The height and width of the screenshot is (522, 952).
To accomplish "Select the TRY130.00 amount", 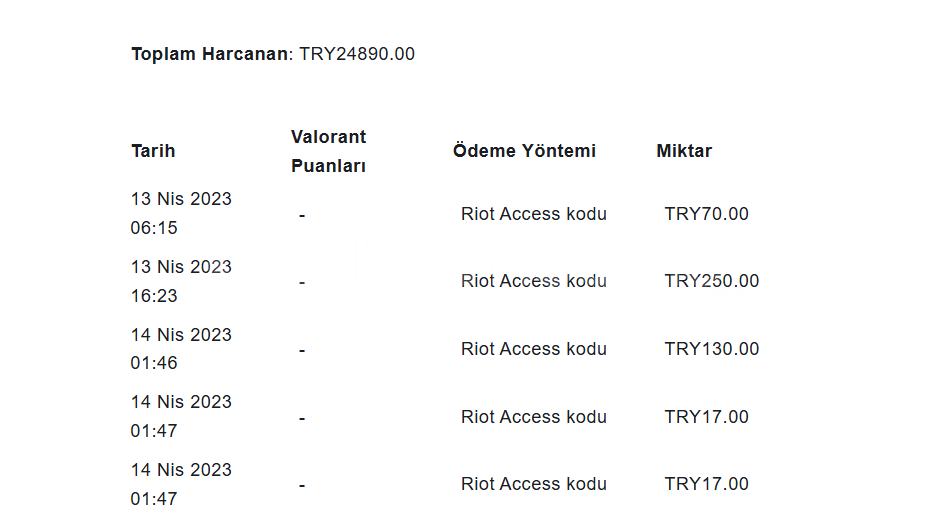I will click(x=712, y=349).
